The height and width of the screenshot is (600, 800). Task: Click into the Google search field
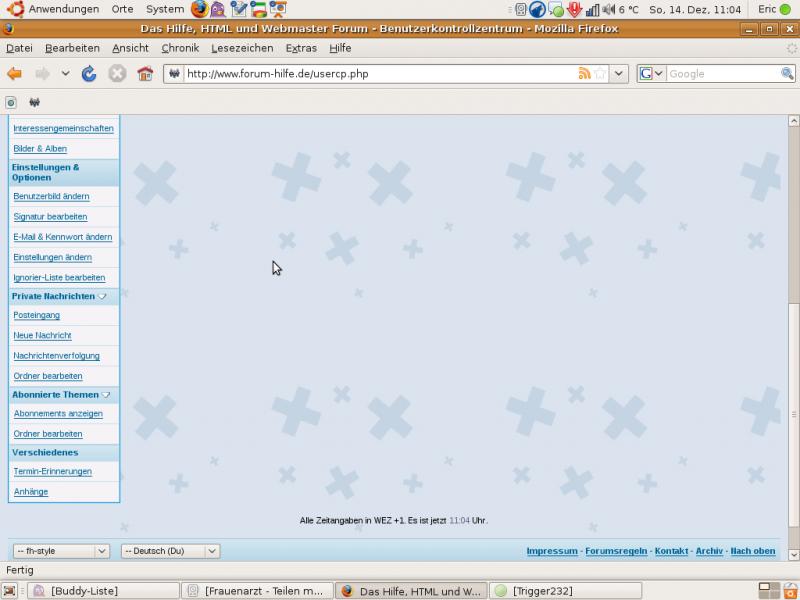(722, 74)
